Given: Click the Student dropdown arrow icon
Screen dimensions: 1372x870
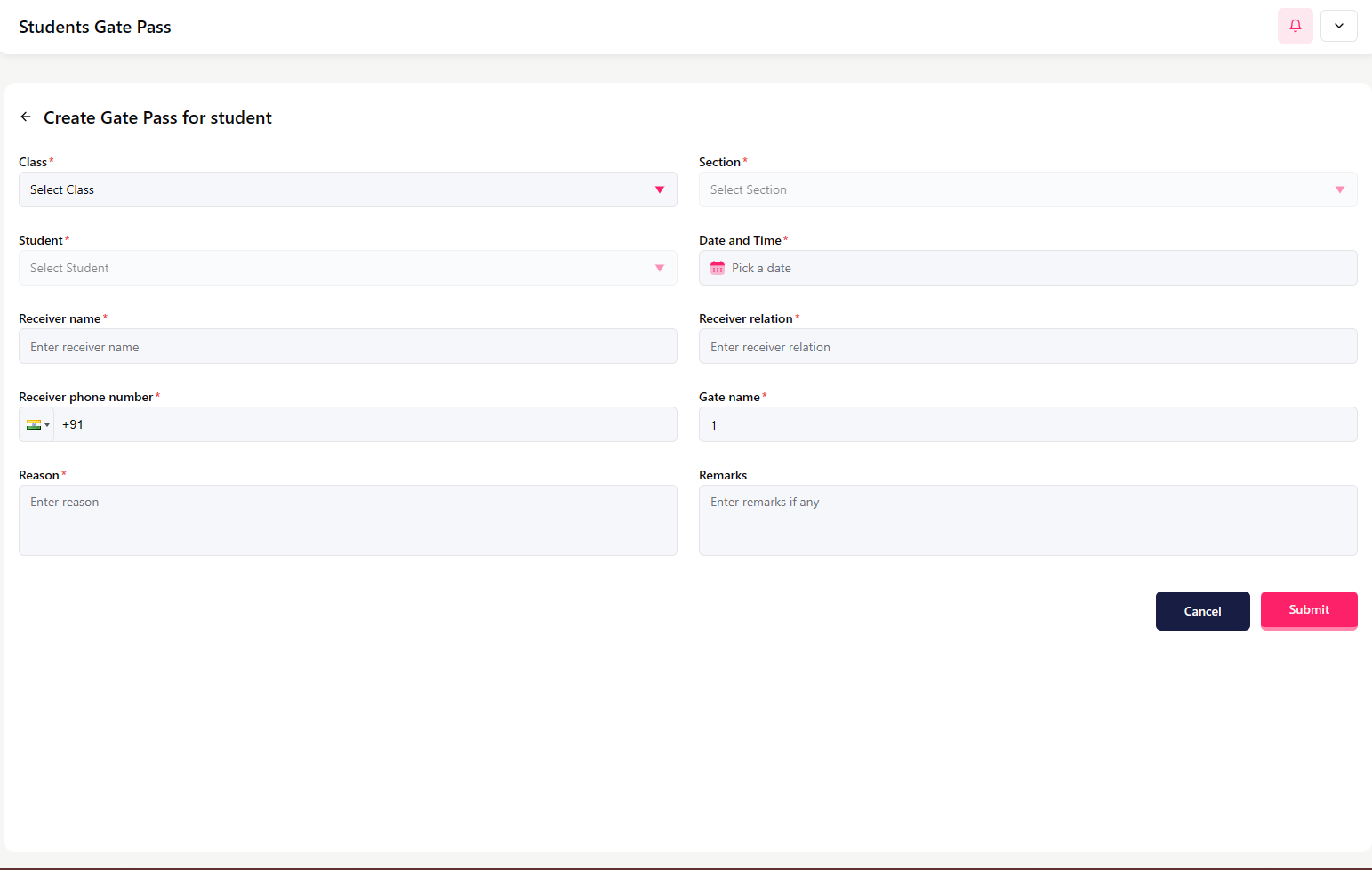Looking at the screenshot, I should pyautogui.click(x=659, y=268).
